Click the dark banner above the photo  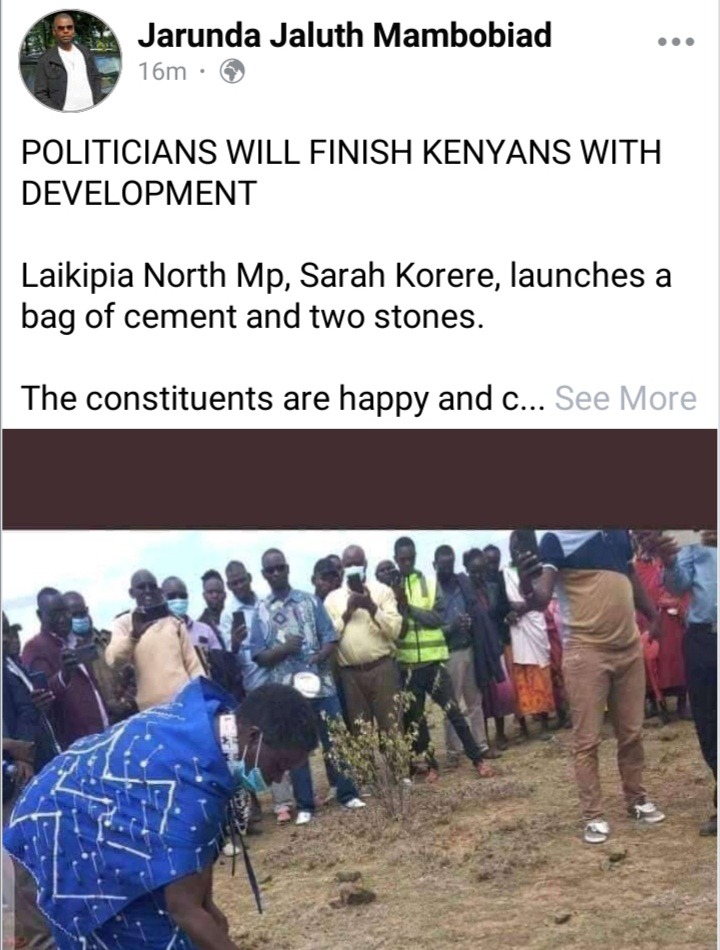[x=359, y=479]
